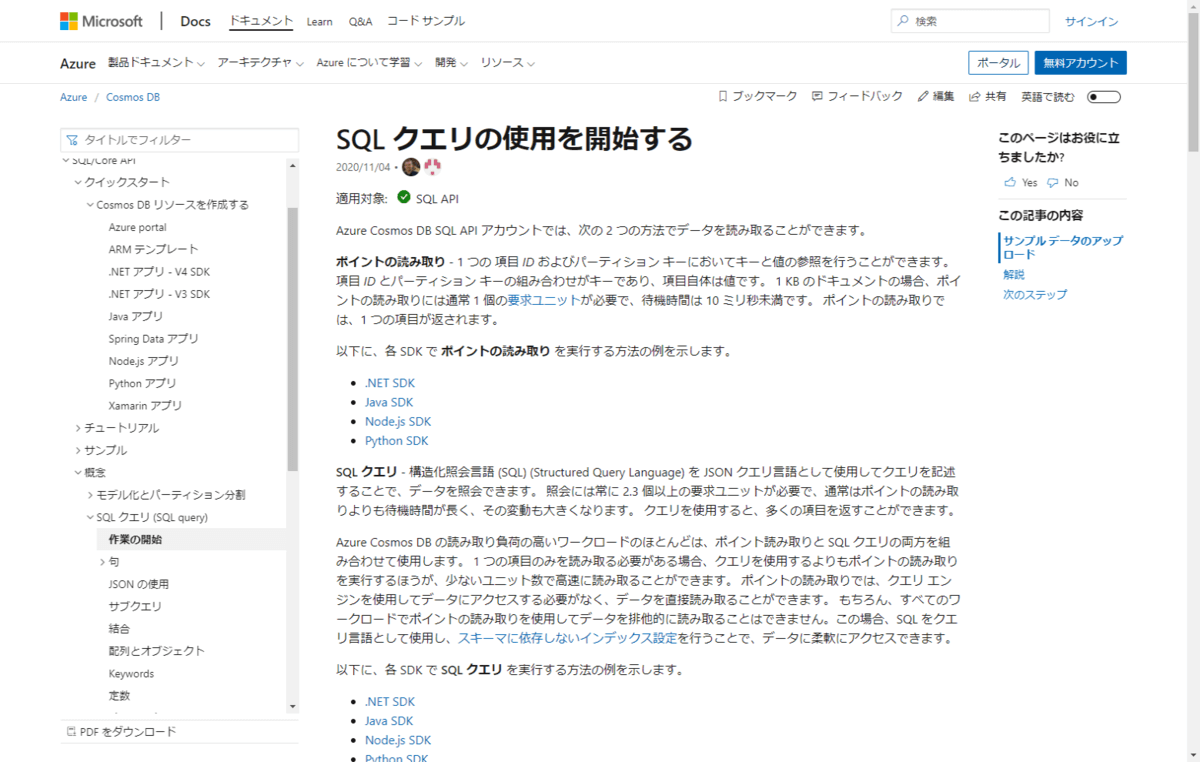Click Cosmos DB breadcrumb link

click(x=133, y=97)
